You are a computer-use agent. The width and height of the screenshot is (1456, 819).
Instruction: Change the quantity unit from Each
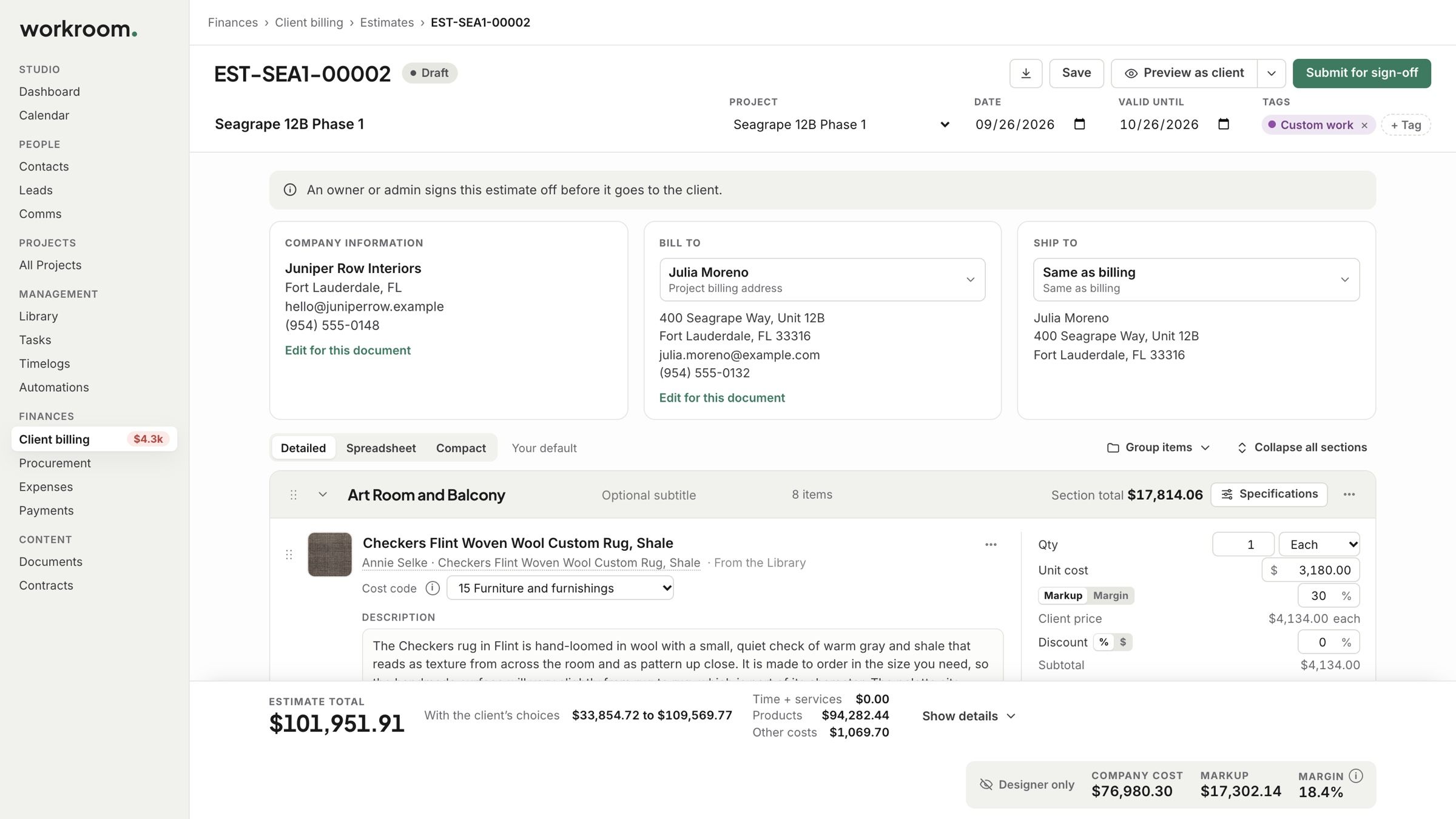click(x=1319, y=544)
